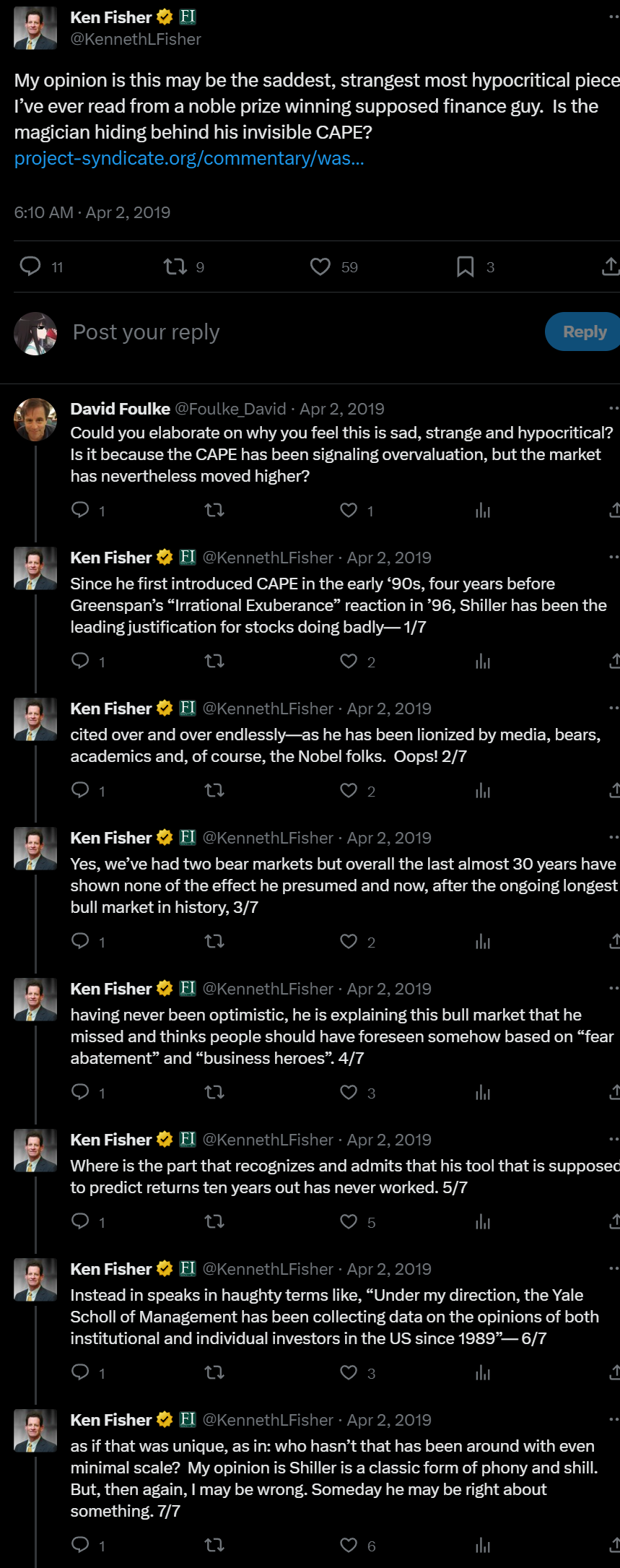The height and width of the screenshot is (1568, 620).
Task: Open more options on the main post
Action: pos(614,17)
